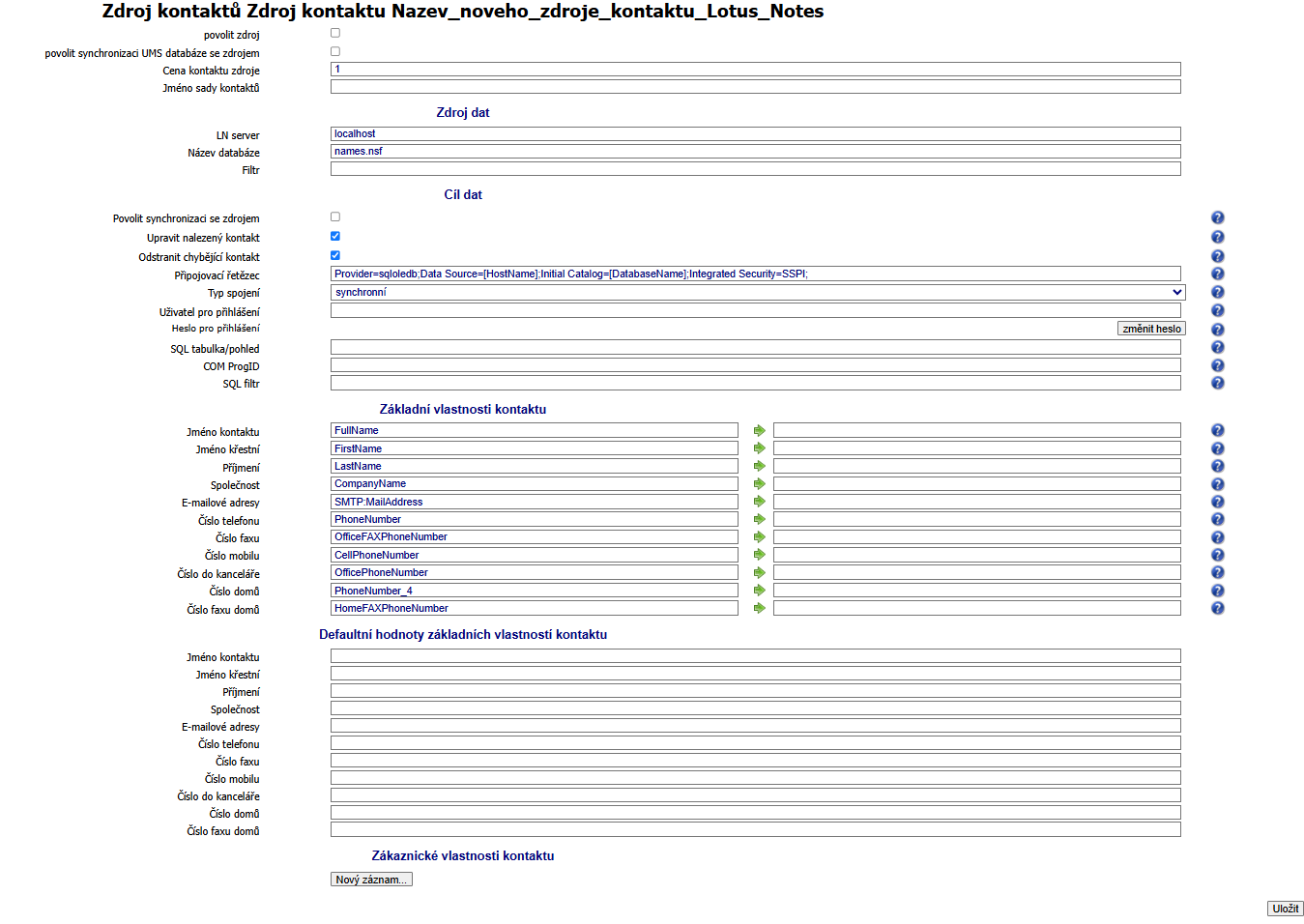The image size is (1304, 924).
Task: Click the 'změnit heslo' button
Action: tap(1151, 329)
